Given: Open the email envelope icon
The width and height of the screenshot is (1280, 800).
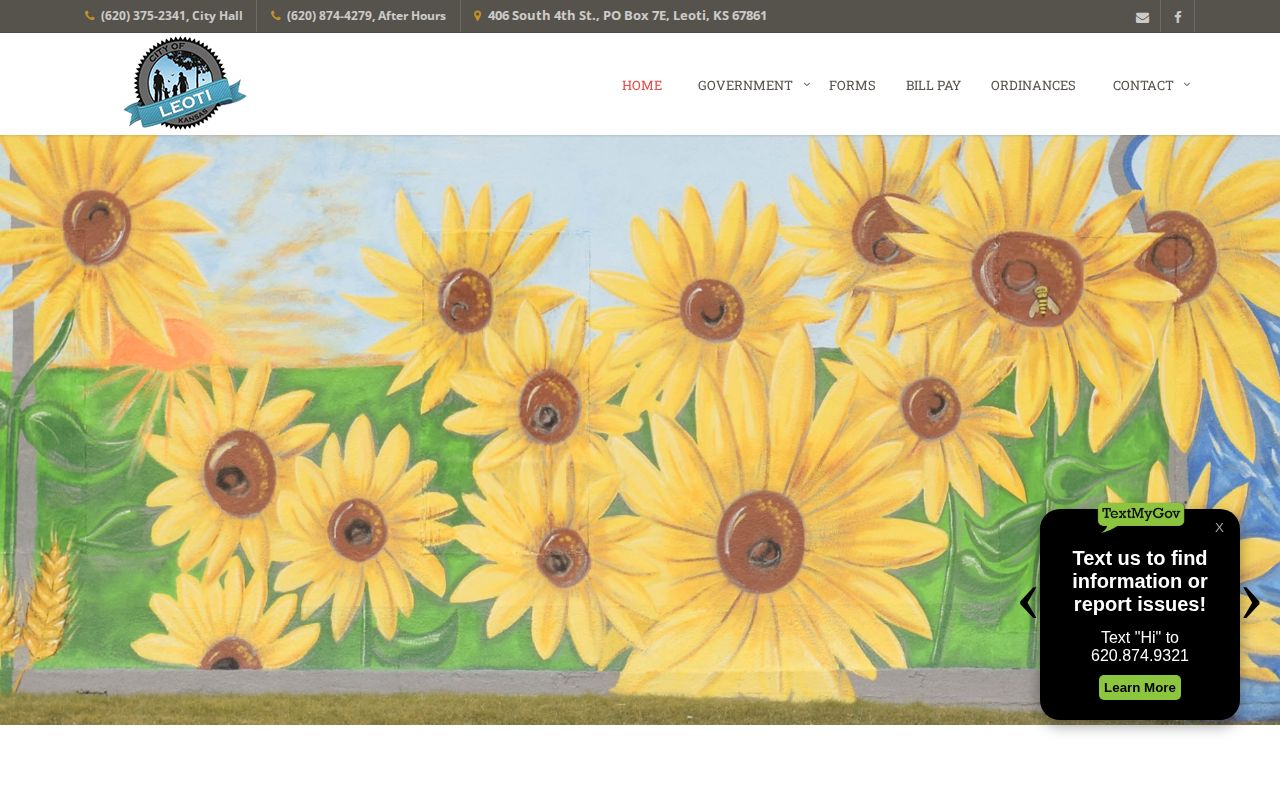Looking at the screenshot, I should (x=1142, y=17).
